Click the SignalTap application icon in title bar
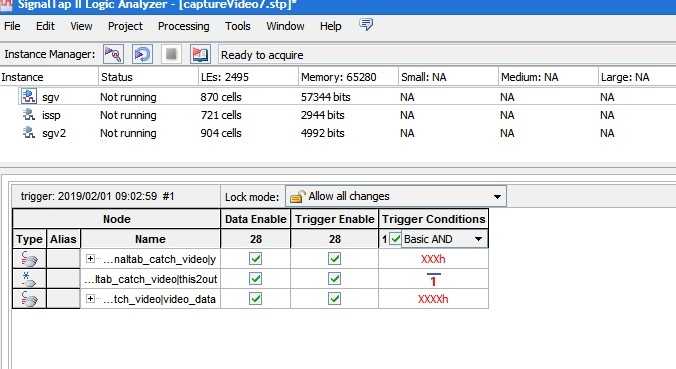The image size is (676, 369). [x=6, y=5]
